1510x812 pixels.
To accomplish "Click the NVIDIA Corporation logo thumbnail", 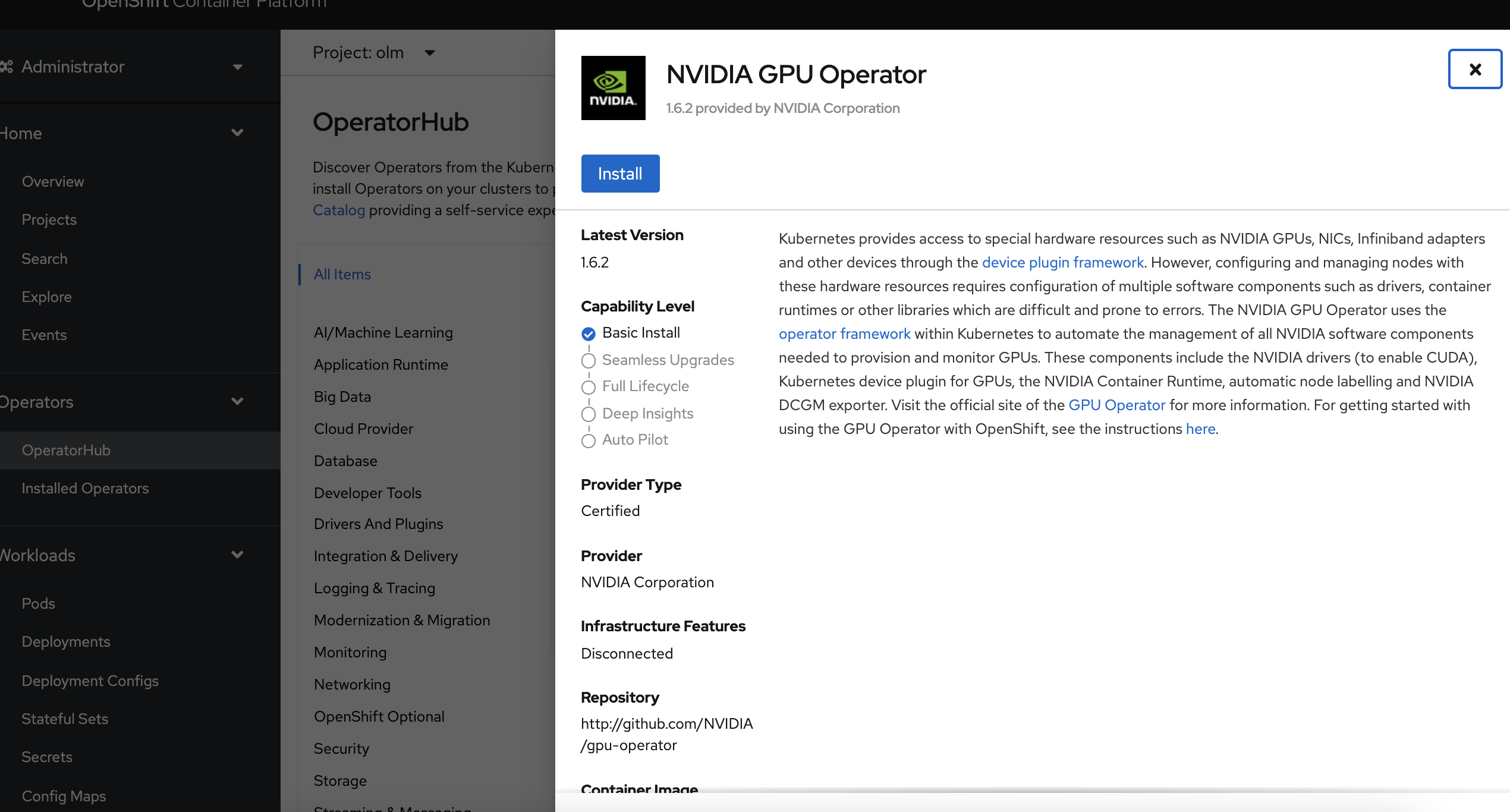I will click(x=612, y=87).
